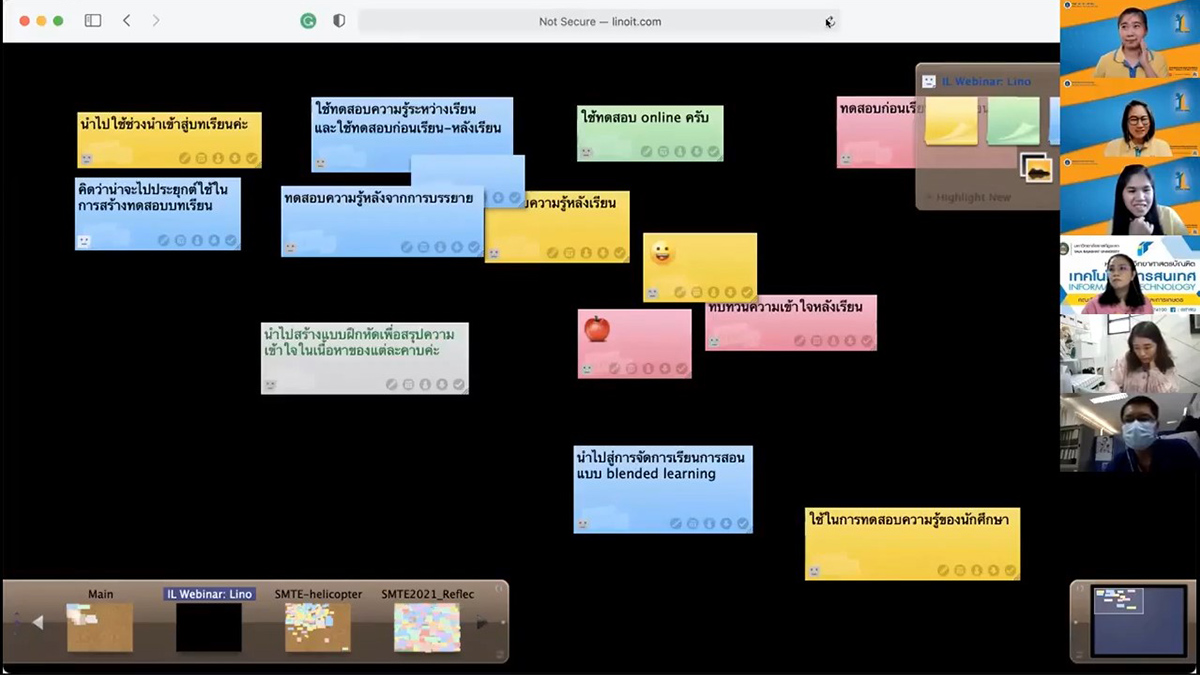Viewport: 1200px width, 675px height.
Task: Click the Grammarly extension icon in Safari toolbar
Action: (x=308, y=21)
